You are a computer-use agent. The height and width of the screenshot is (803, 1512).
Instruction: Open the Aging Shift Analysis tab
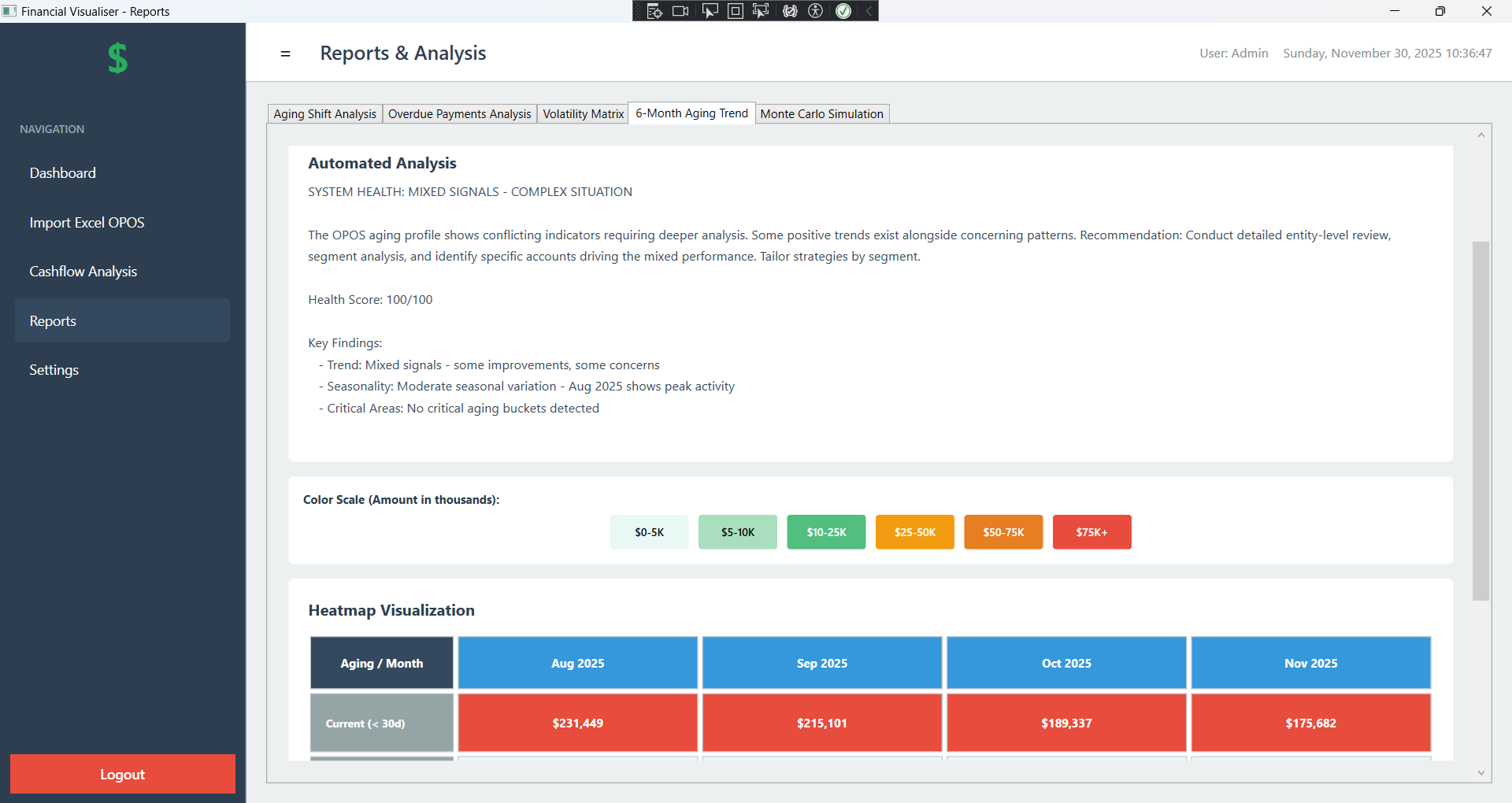324,114
